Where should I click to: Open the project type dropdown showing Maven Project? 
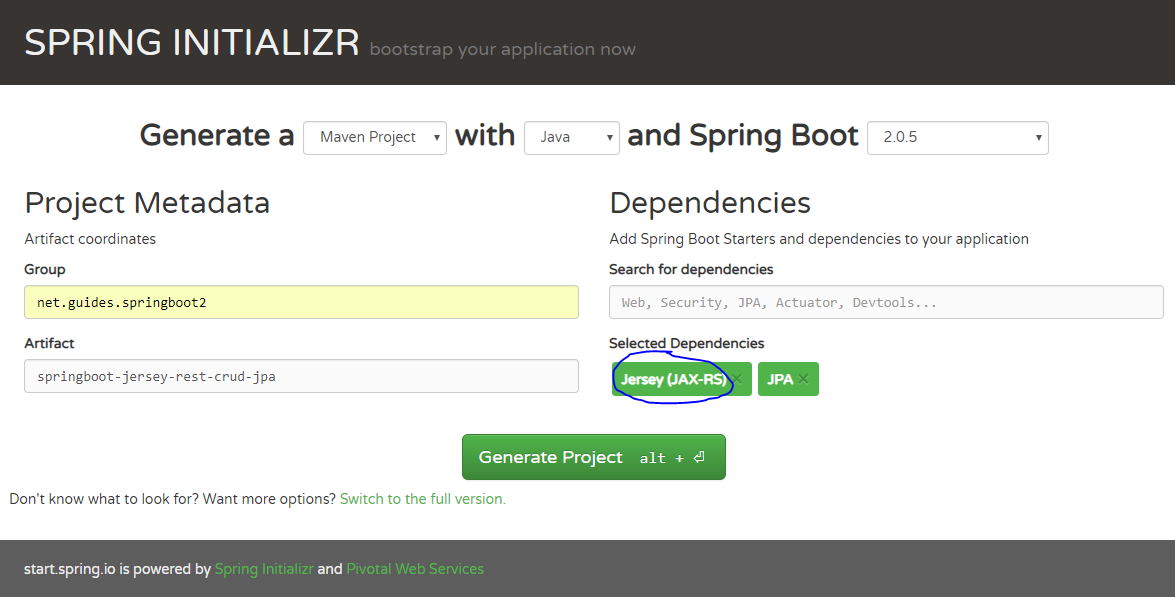375,137
